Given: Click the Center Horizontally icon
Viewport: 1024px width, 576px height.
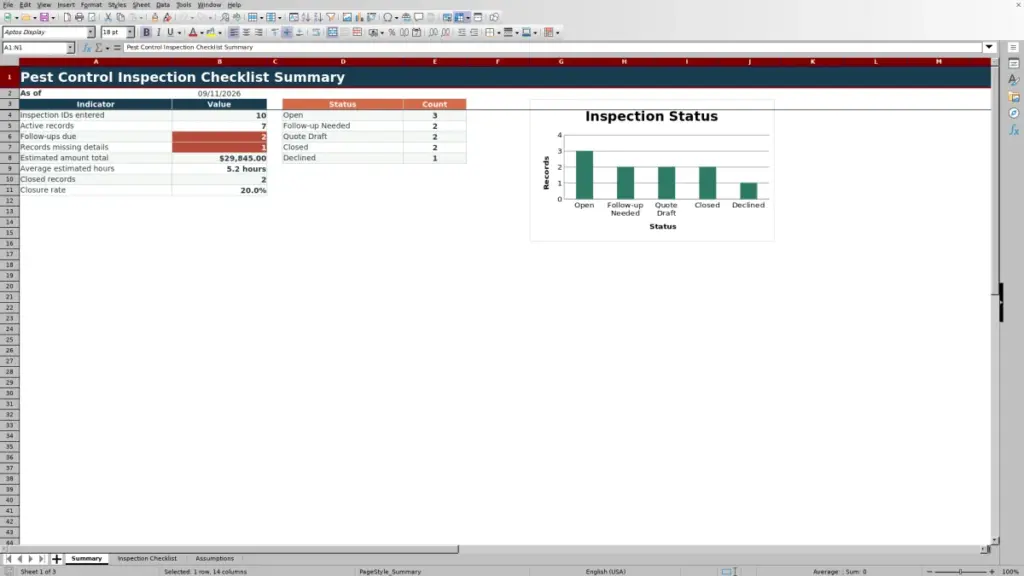Looking at the screenshot, I should (246, 32).
